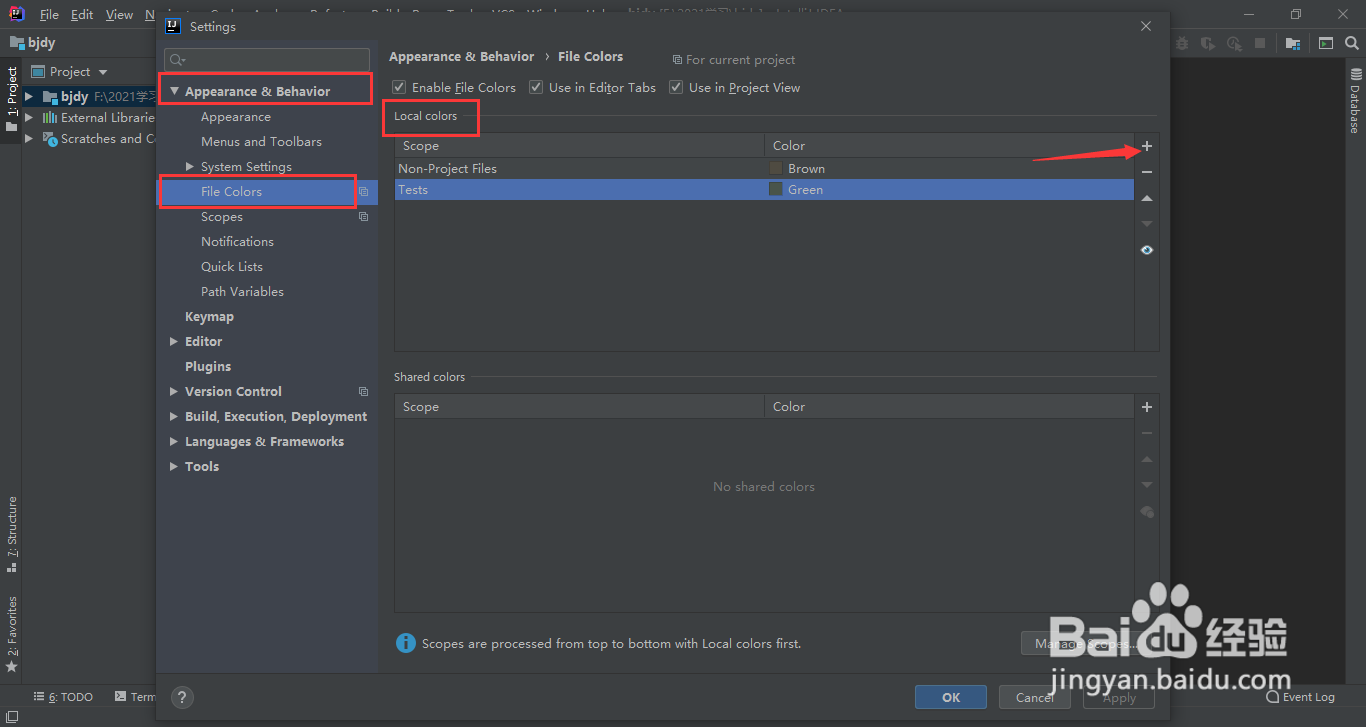1366x727 pixels.
Task: Open the File menu
Action: point(49,15)
